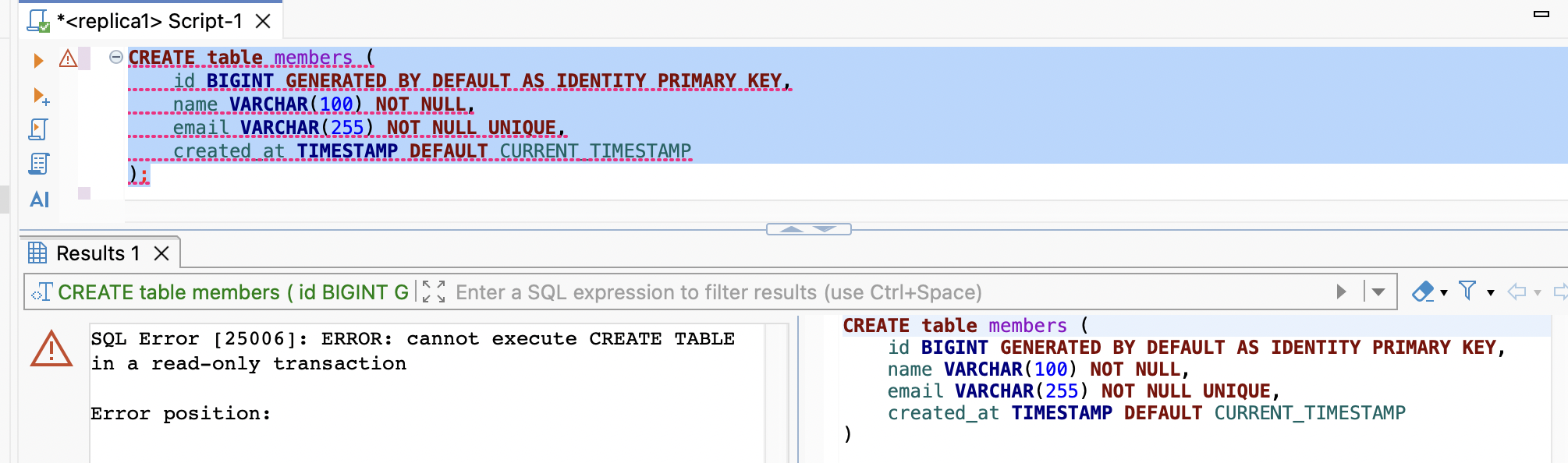Screen dimensions: 1568x463
Task: Click the name VARCHAR(100) line in editor
Action: 324,104
